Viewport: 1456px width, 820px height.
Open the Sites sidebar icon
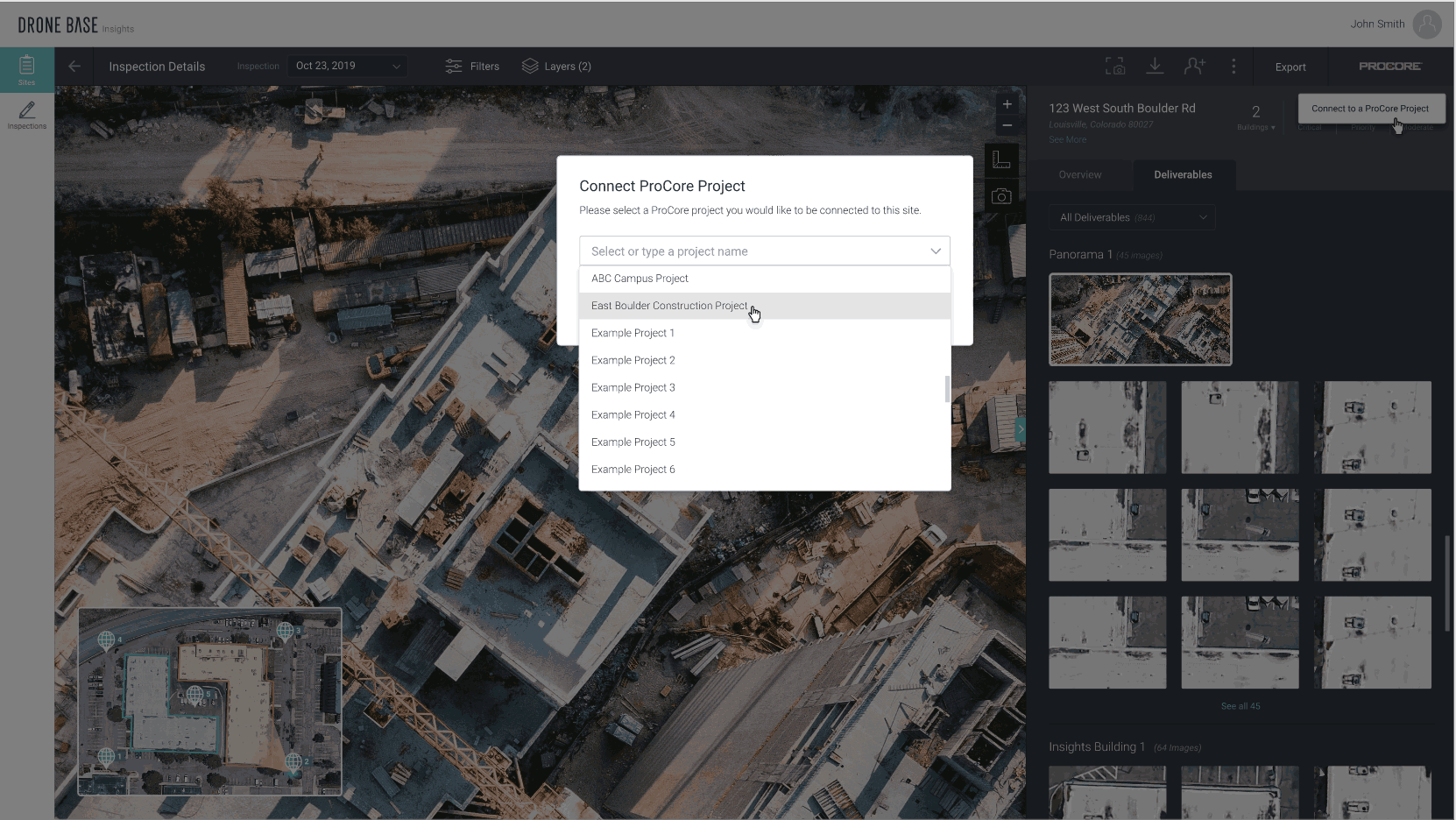[x=26, y=69]
